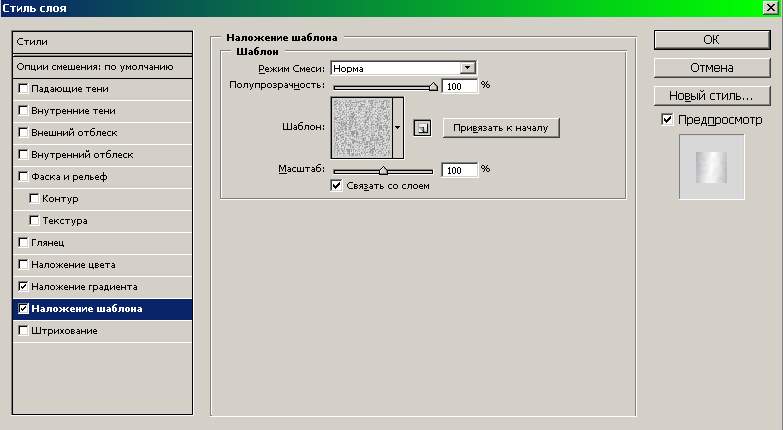Enable the Падающие тени checkbox
The image size is (783, 430).
coord(23,88)
